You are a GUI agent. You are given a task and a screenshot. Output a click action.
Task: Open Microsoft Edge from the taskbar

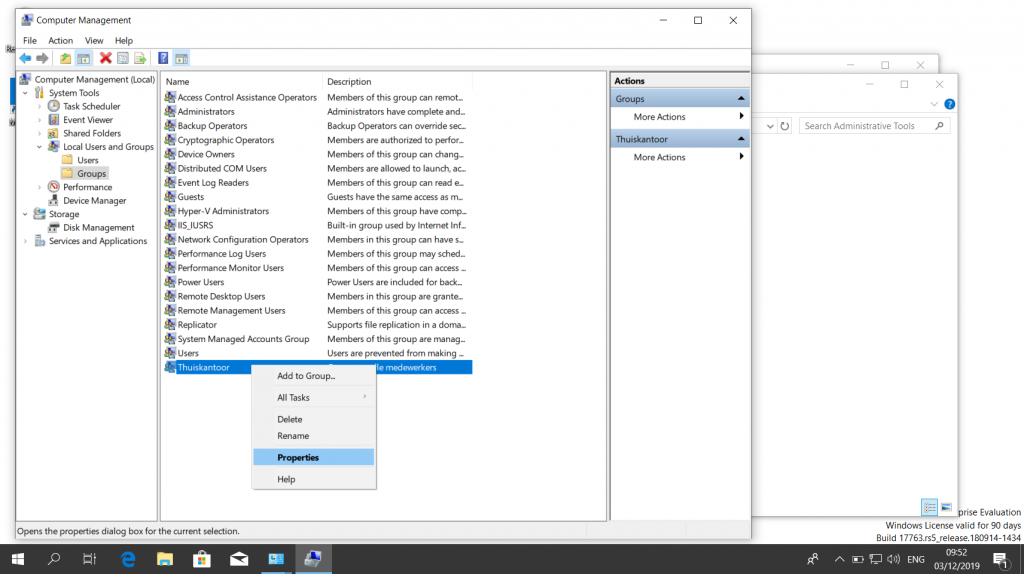[x=128, y=559]
